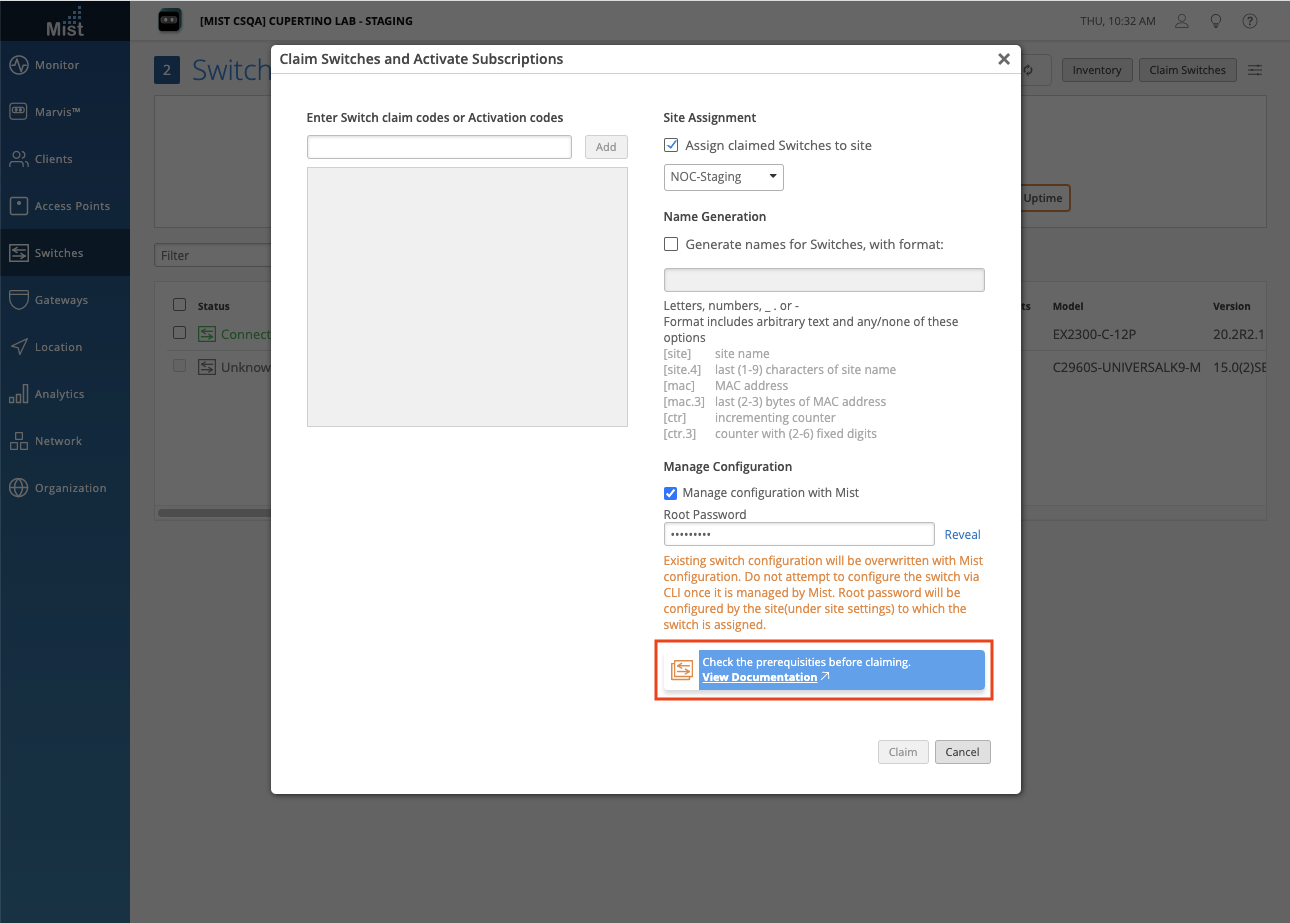This screenshot has width=1290, height=923.
Task: Click the Status column header
Action: 214,306
